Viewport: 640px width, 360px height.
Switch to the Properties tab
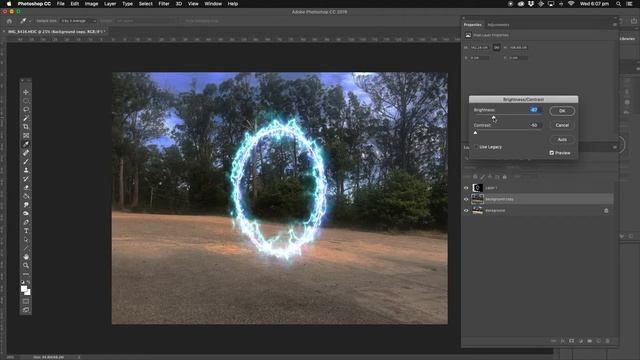473,25
